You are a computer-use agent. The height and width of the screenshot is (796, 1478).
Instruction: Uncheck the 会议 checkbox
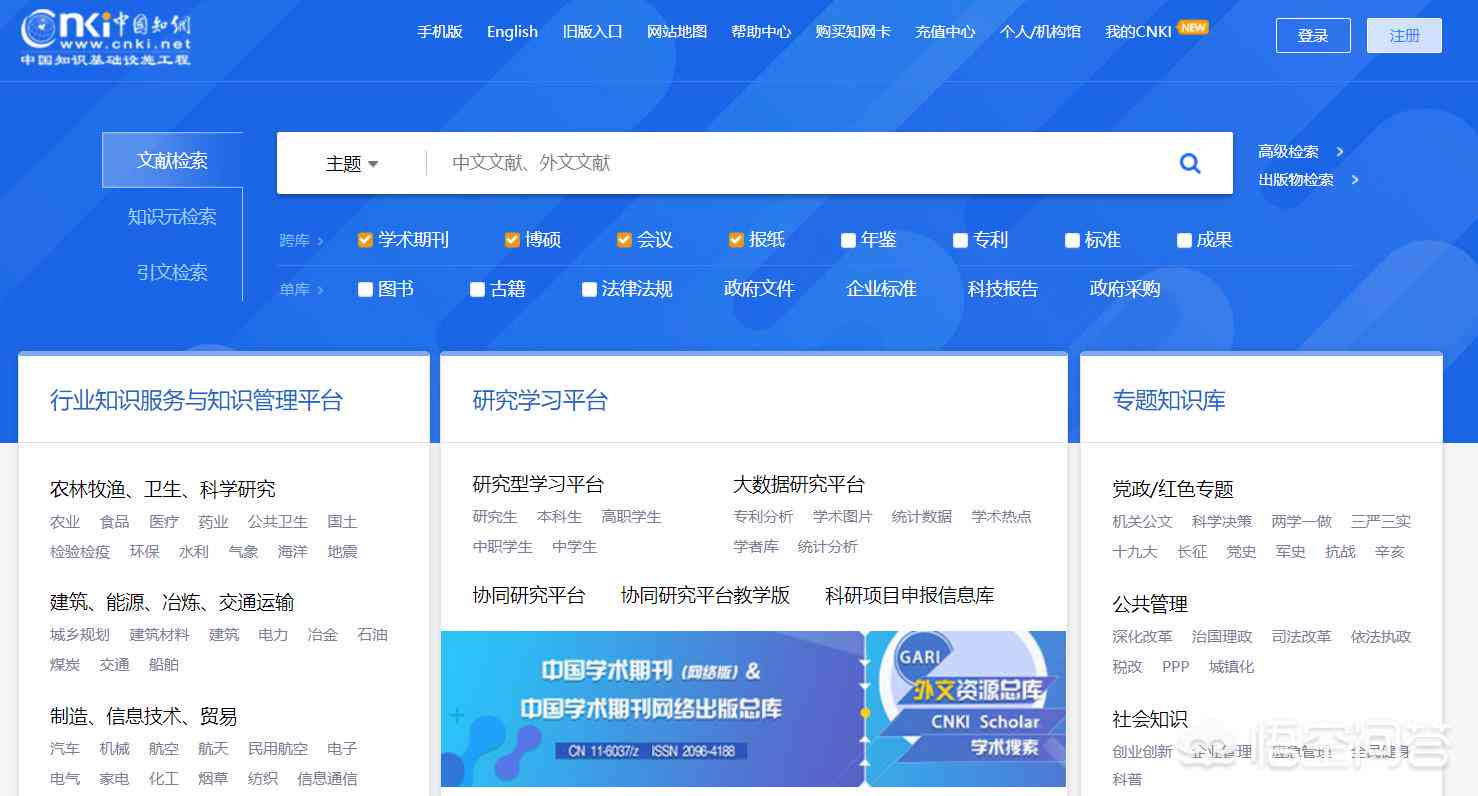click(x=624, y=240)
